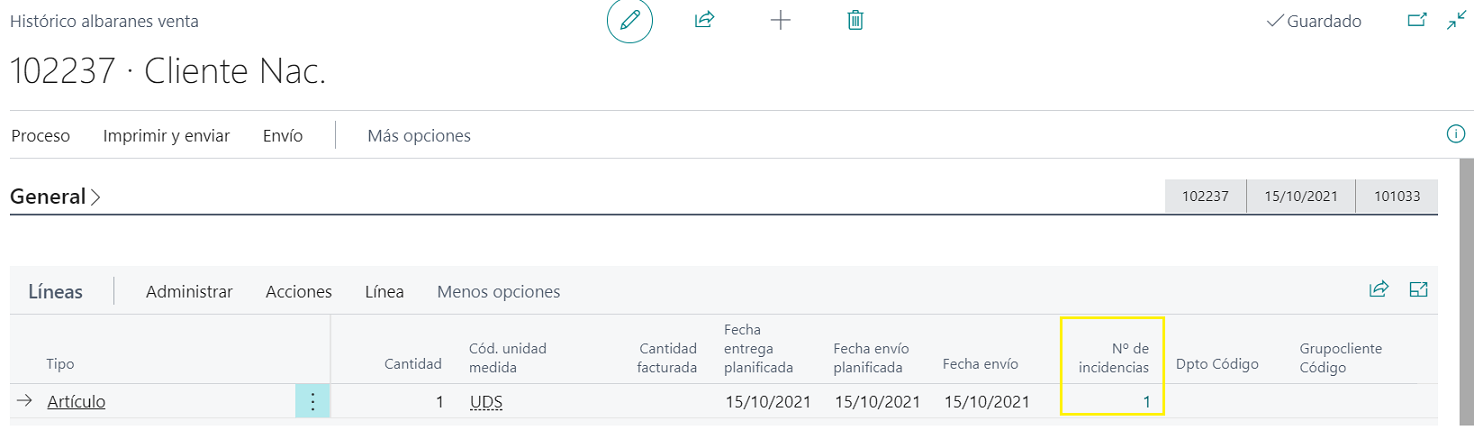Maximize the Líneas section
Screen dimensions: 1478x432
tap(1418, 290)
